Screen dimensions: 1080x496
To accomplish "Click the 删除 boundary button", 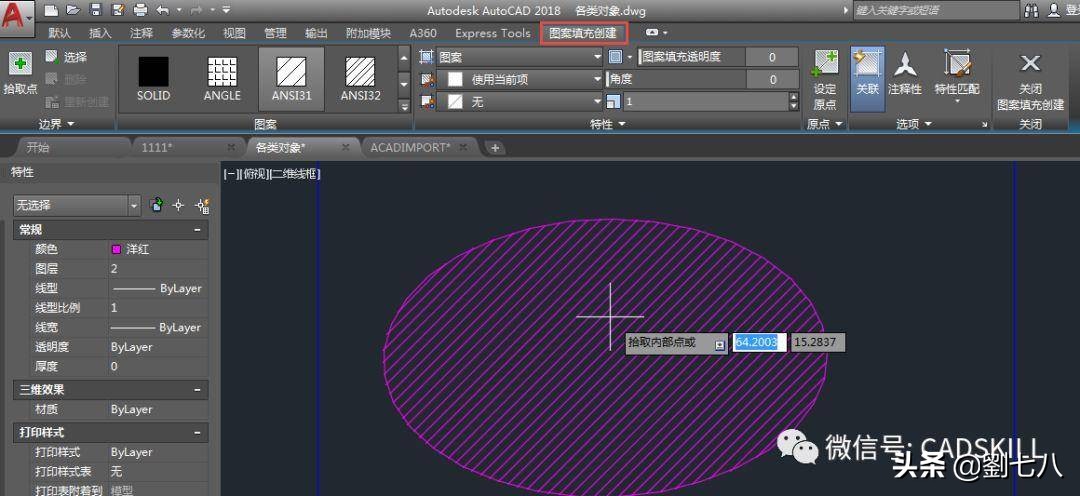I will point(66,79).
